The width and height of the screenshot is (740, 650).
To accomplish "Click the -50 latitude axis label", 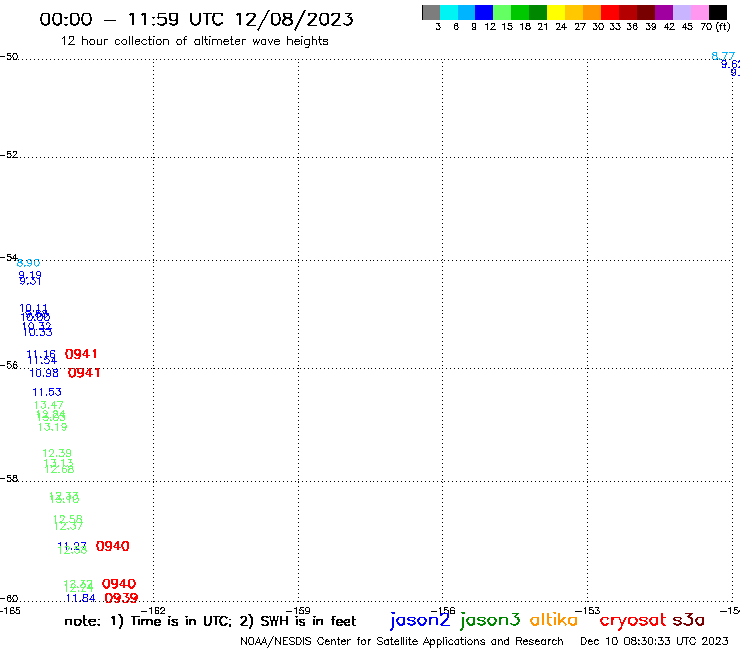I will click(9, 57).
